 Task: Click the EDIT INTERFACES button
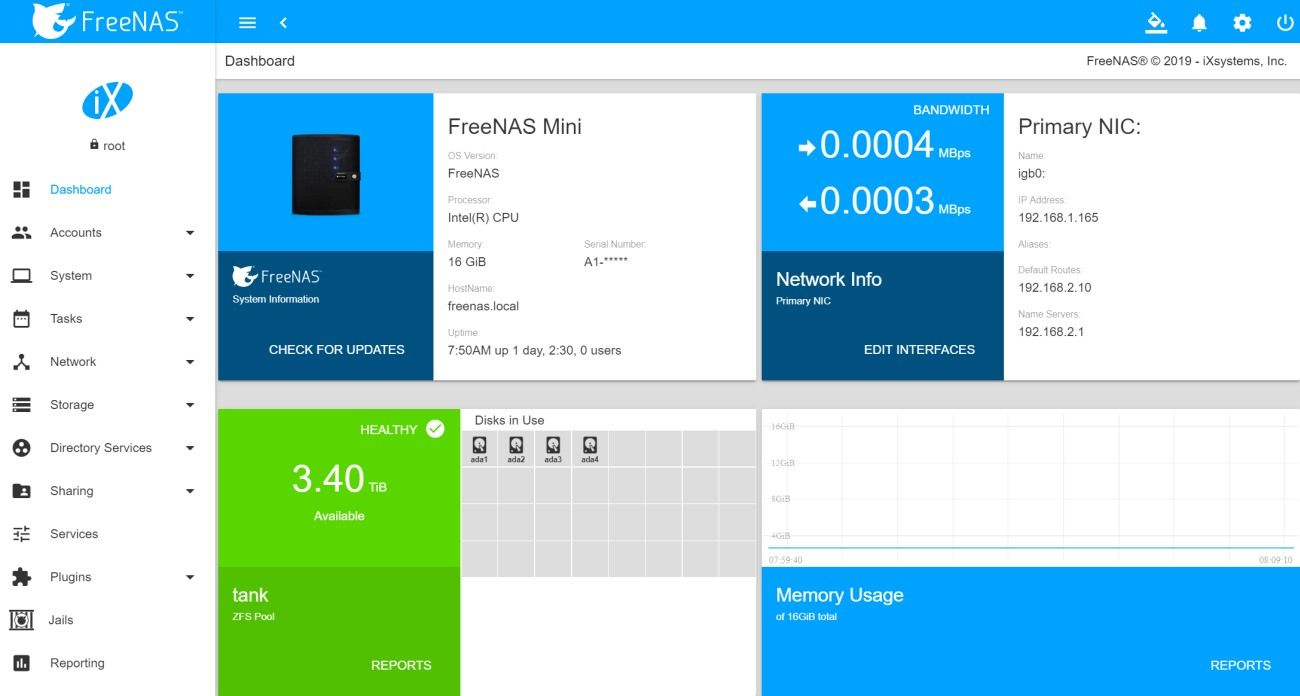click(919, 349)
